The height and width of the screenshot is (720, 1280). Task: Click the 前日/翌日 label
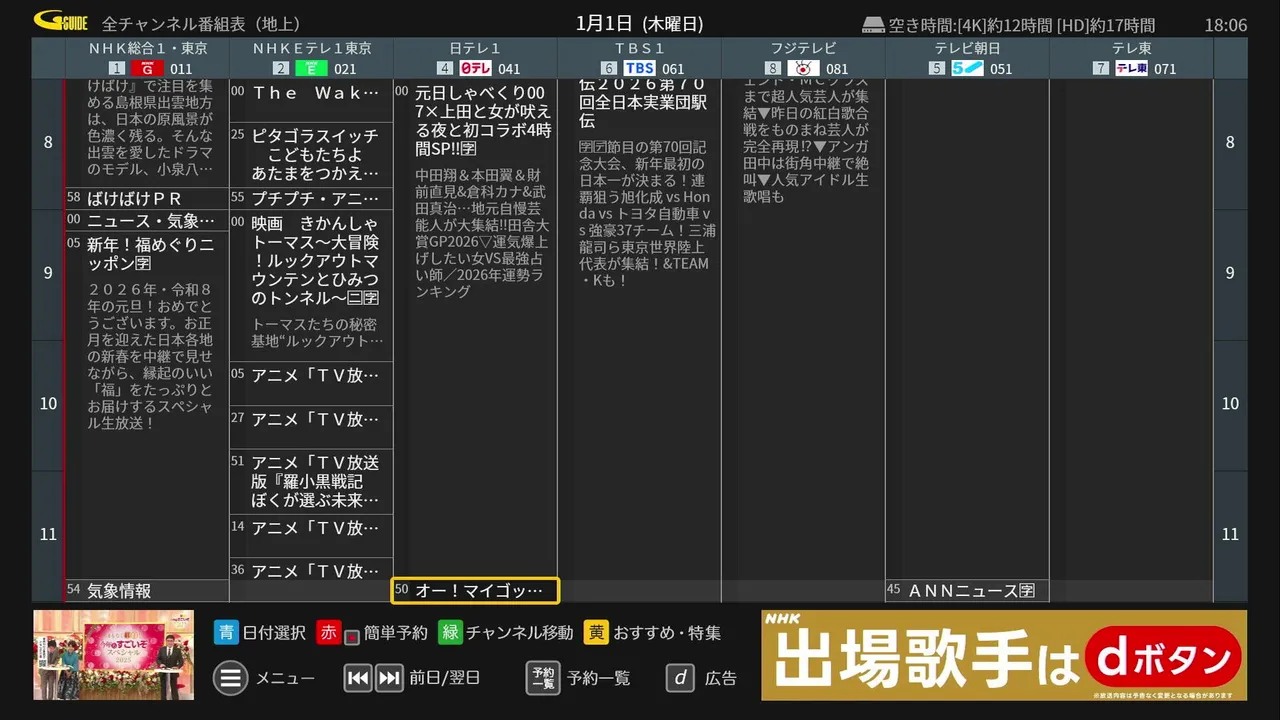tap(444, 678)
